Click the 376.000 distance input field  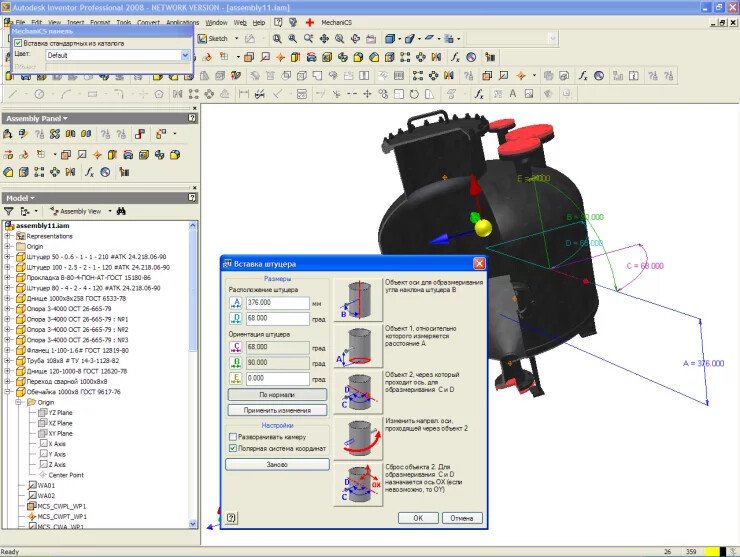(277, 302)
